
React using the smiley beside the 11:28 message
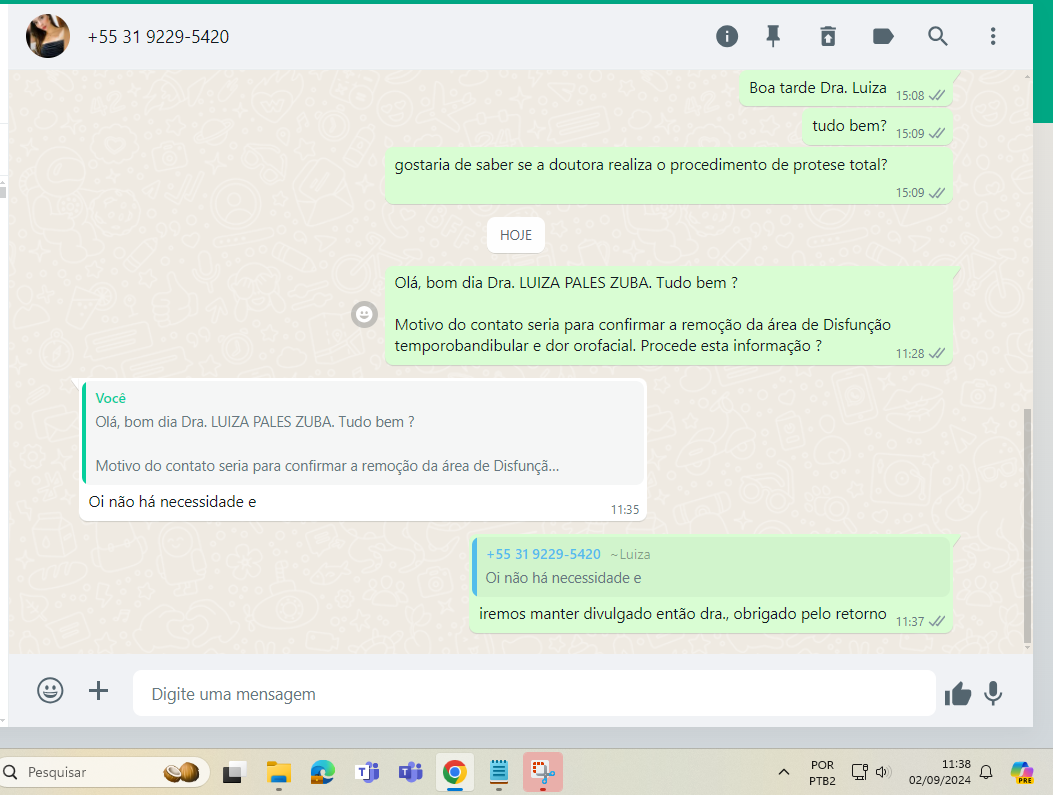click(364, 314)
